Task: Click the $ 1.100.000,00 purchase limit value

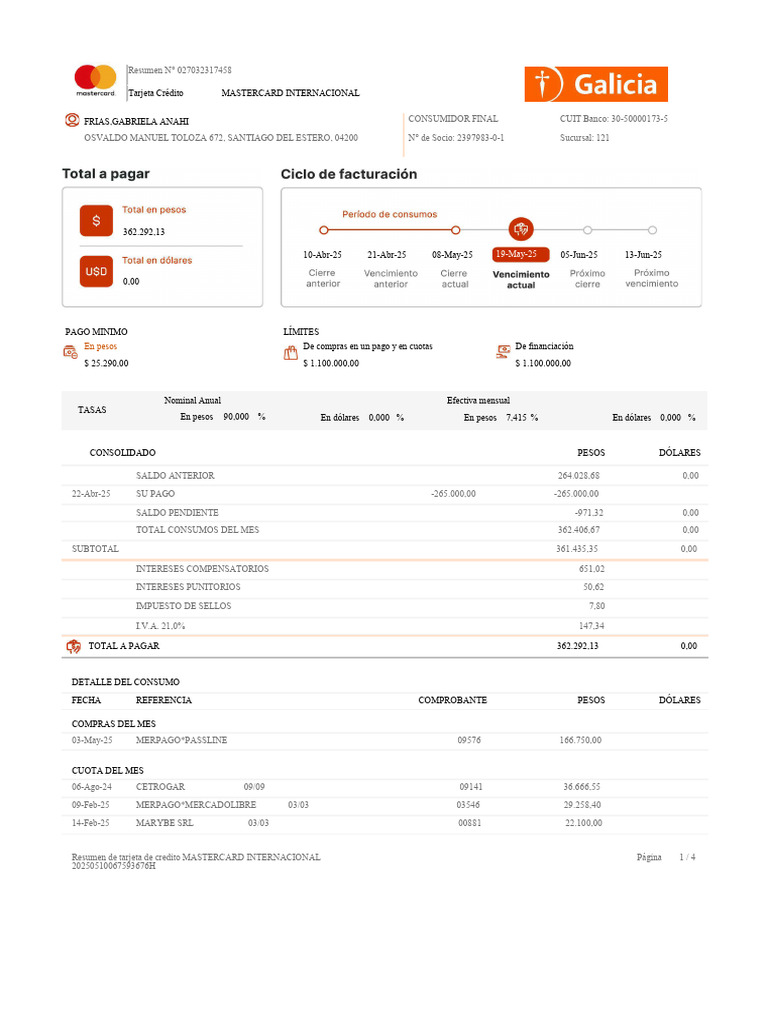Action: [x=331, y=363]
